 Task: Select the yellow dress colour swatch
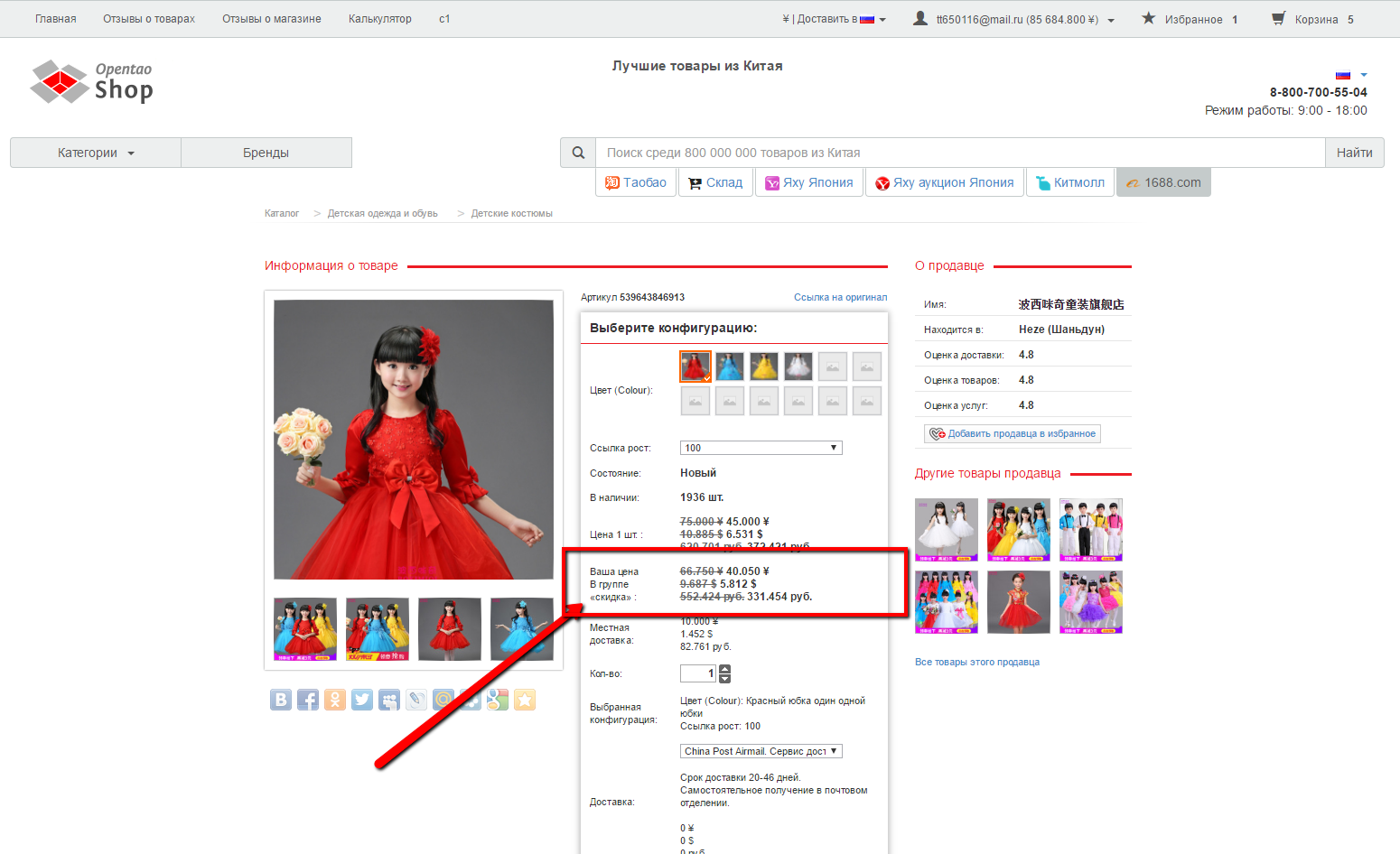(764, 367)
